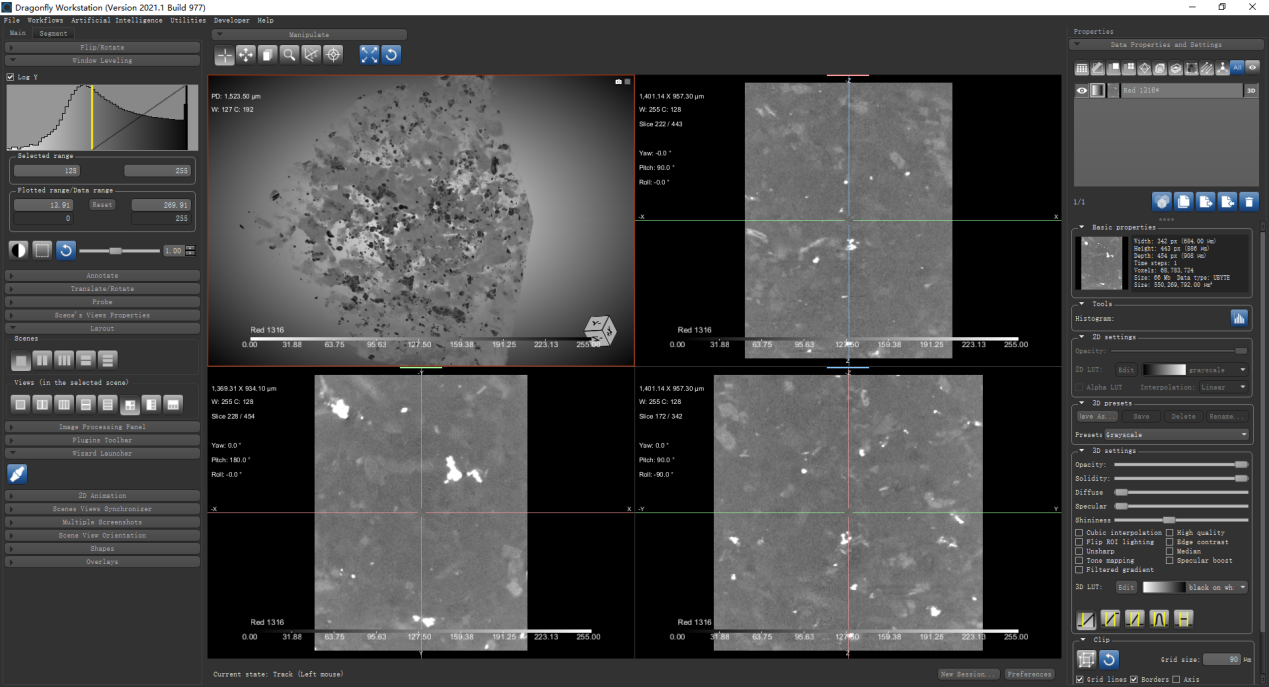This screenshot has width=1269, height=687.
Task: Uncheck the Borders checkbox
Action: 1134,680
